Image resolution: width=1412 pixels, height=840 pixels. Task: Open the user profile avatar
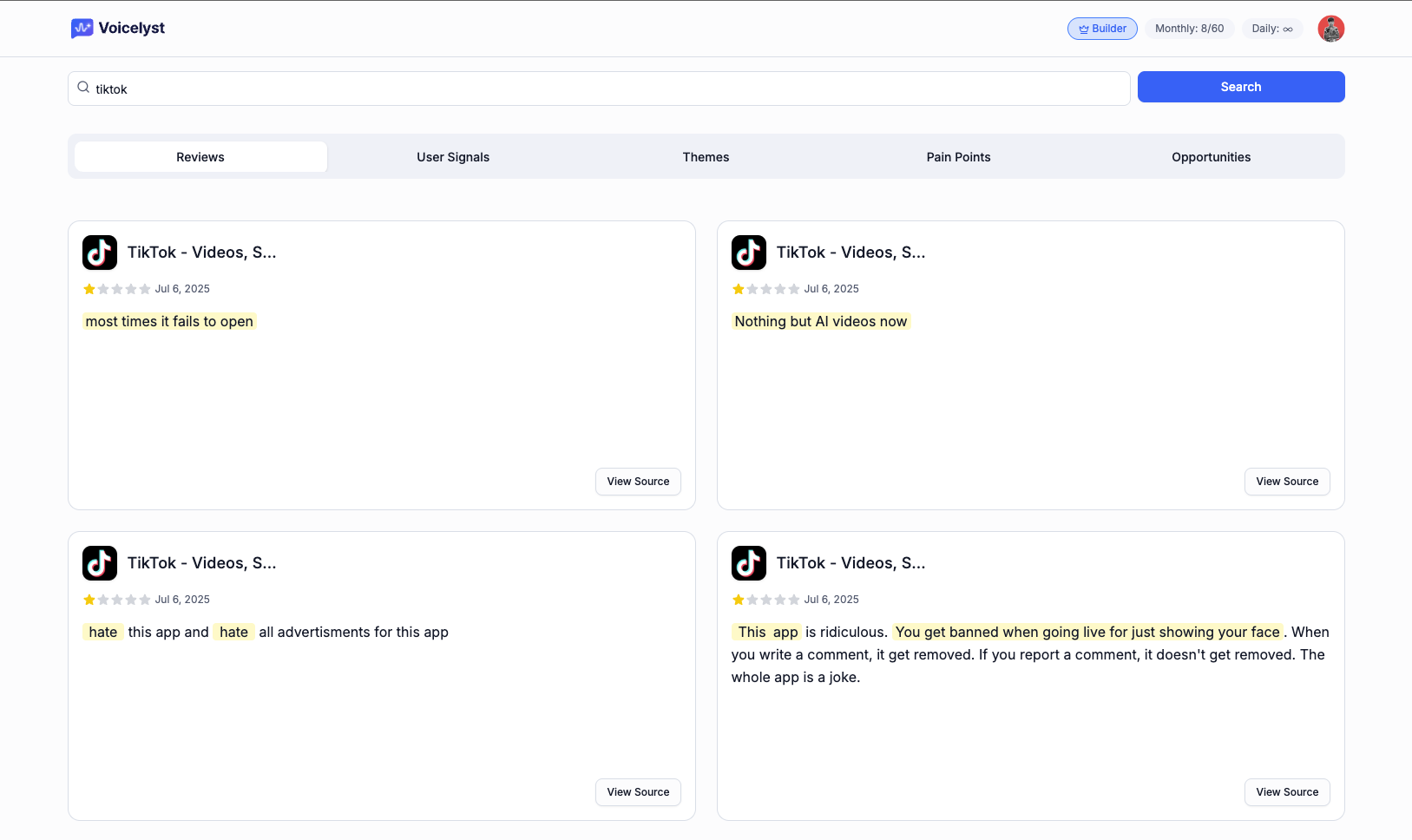coord(1330,29)
